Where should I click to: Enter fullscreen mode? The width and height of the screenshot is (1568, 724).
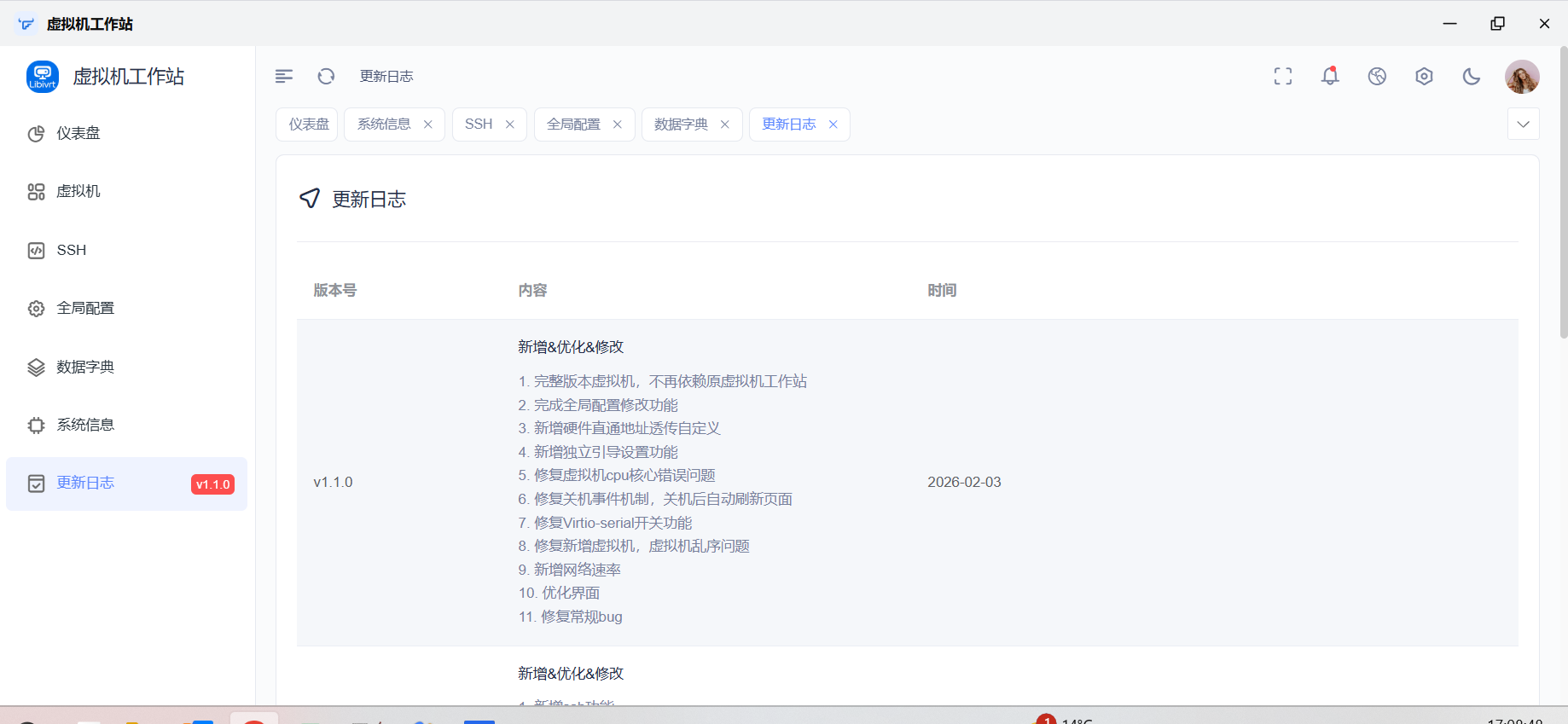click(1282, 77)
